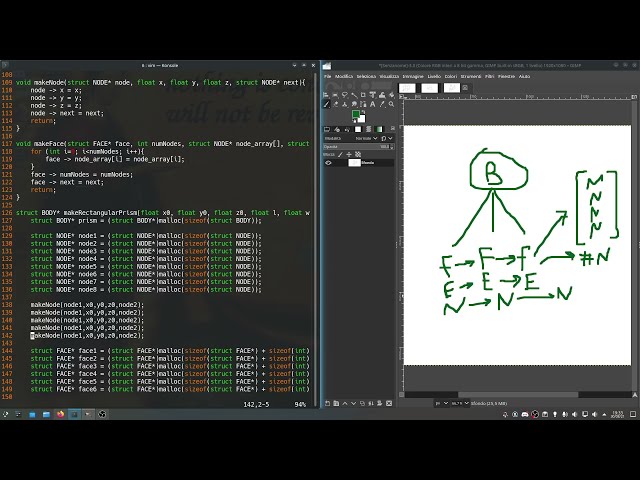Expand hidden system tray icons arrow
Screen dimensions: 640x480
click(x=604, y=415)
